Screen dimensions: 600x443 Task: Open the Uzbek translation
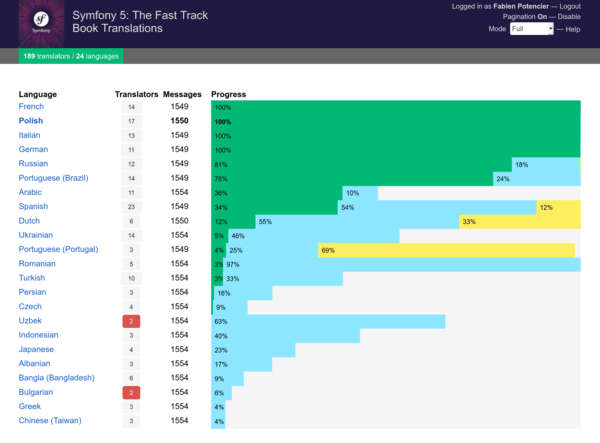click(30, 321)
